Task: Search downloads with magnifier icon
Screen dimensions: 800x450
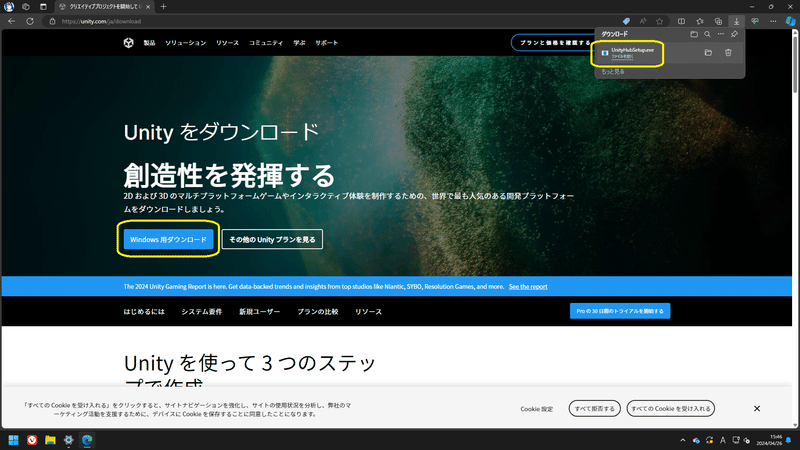Action: 707,34
